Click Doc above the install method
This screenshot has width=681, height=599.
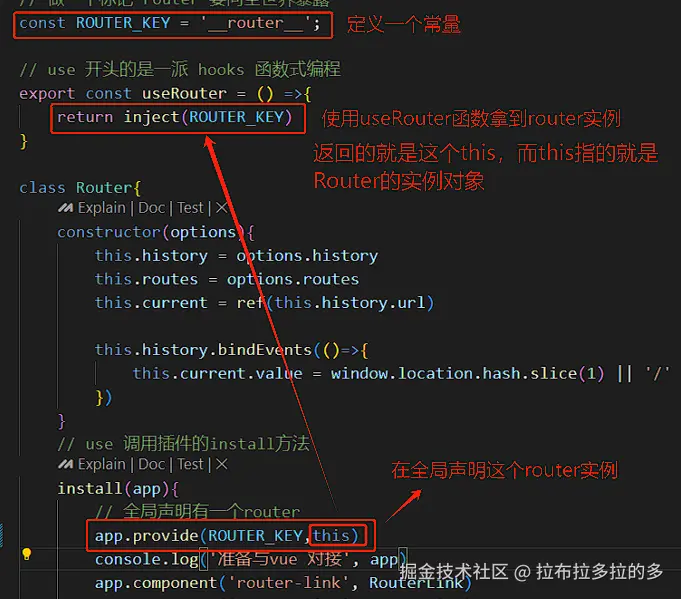[x=151, y=464]
